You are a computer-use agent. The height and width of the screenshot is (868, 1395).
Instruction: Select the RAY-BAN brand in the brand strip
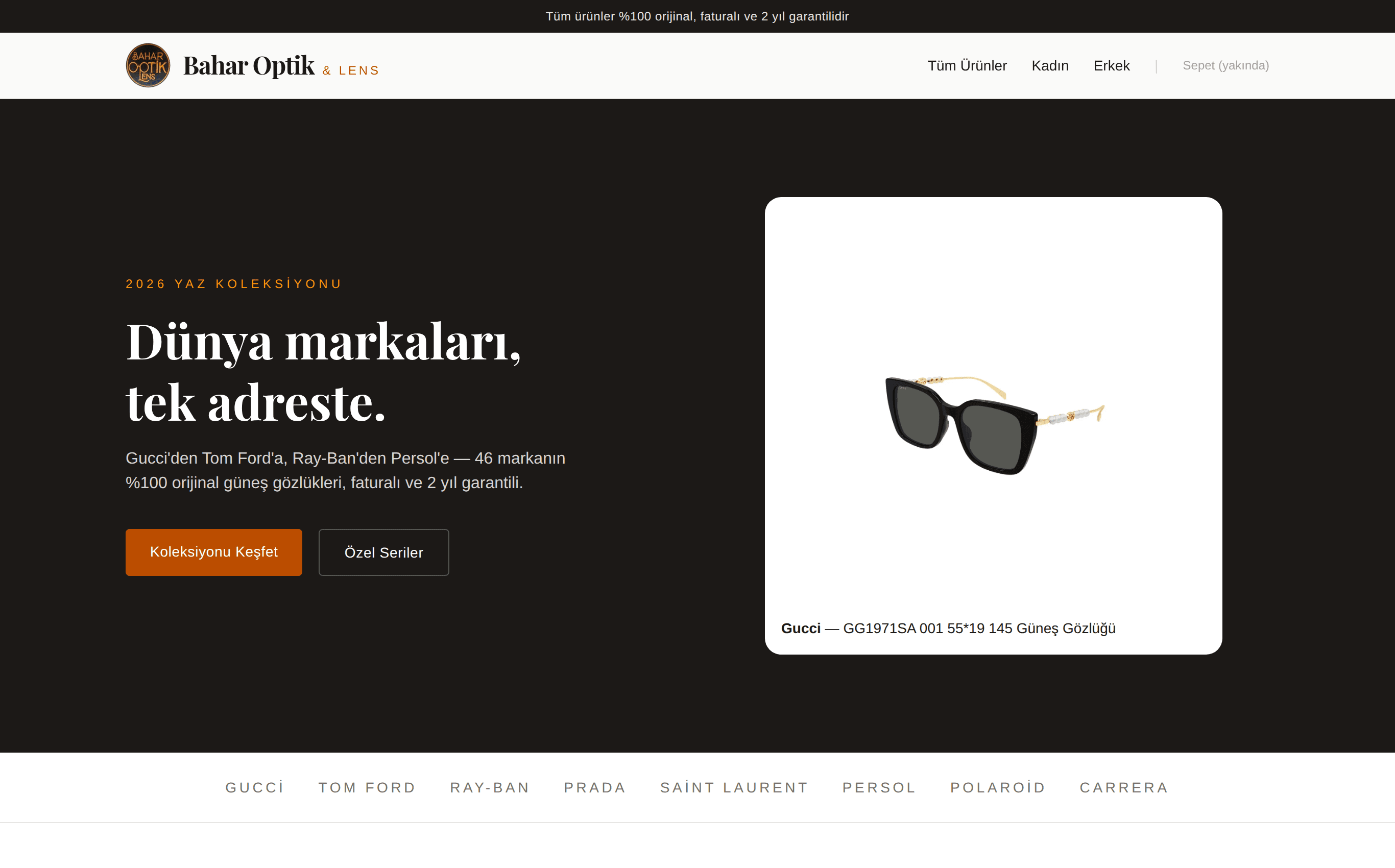(x=490, y=788)
